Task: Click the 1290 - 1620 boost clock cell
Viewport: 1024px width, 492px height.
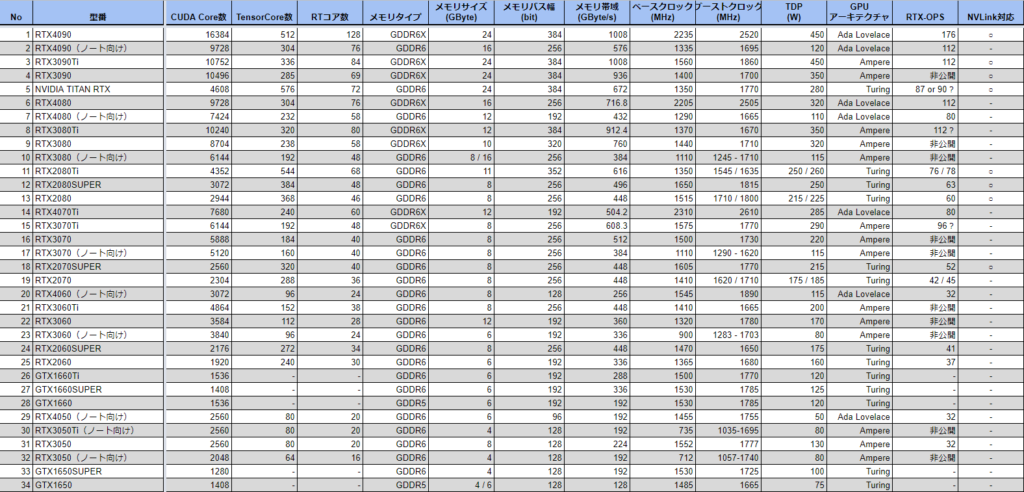Action: (x=729, y=253)
